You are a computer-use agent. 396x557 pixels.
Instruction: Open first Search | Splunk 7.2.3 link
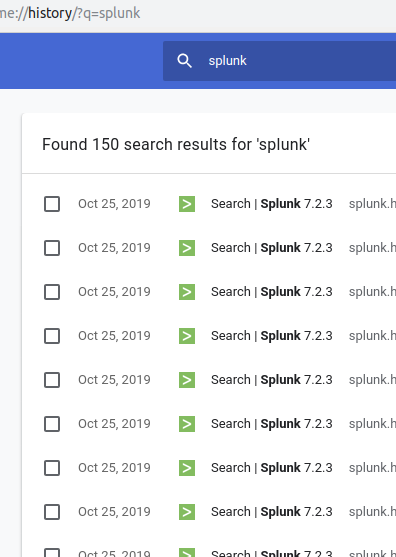pos(272,204)
